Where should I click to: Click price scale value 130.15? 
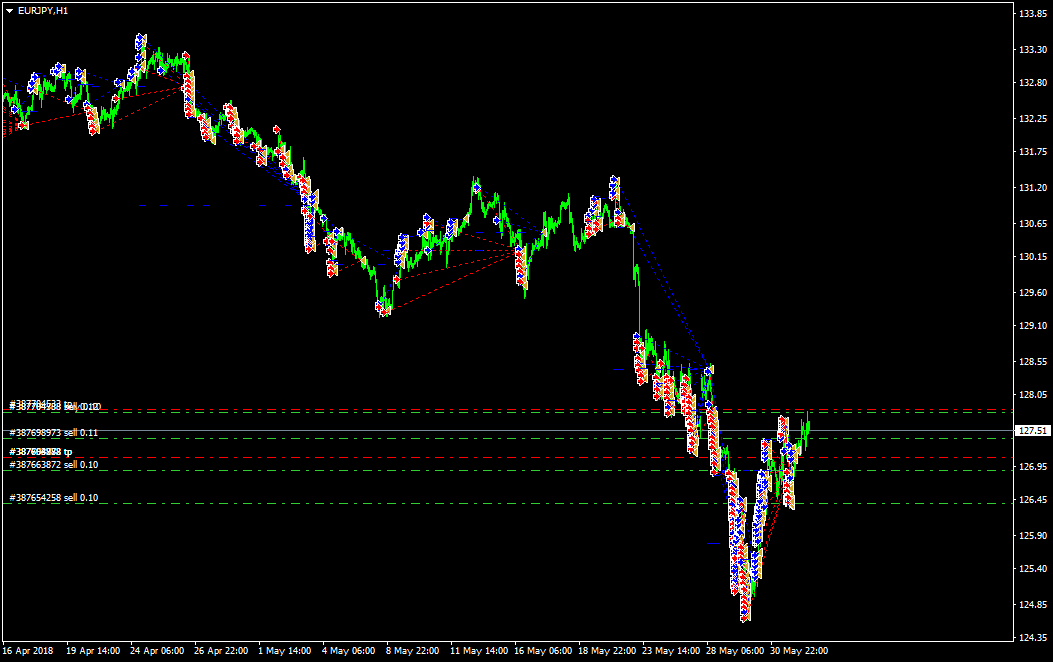(x=1033, y=256)
